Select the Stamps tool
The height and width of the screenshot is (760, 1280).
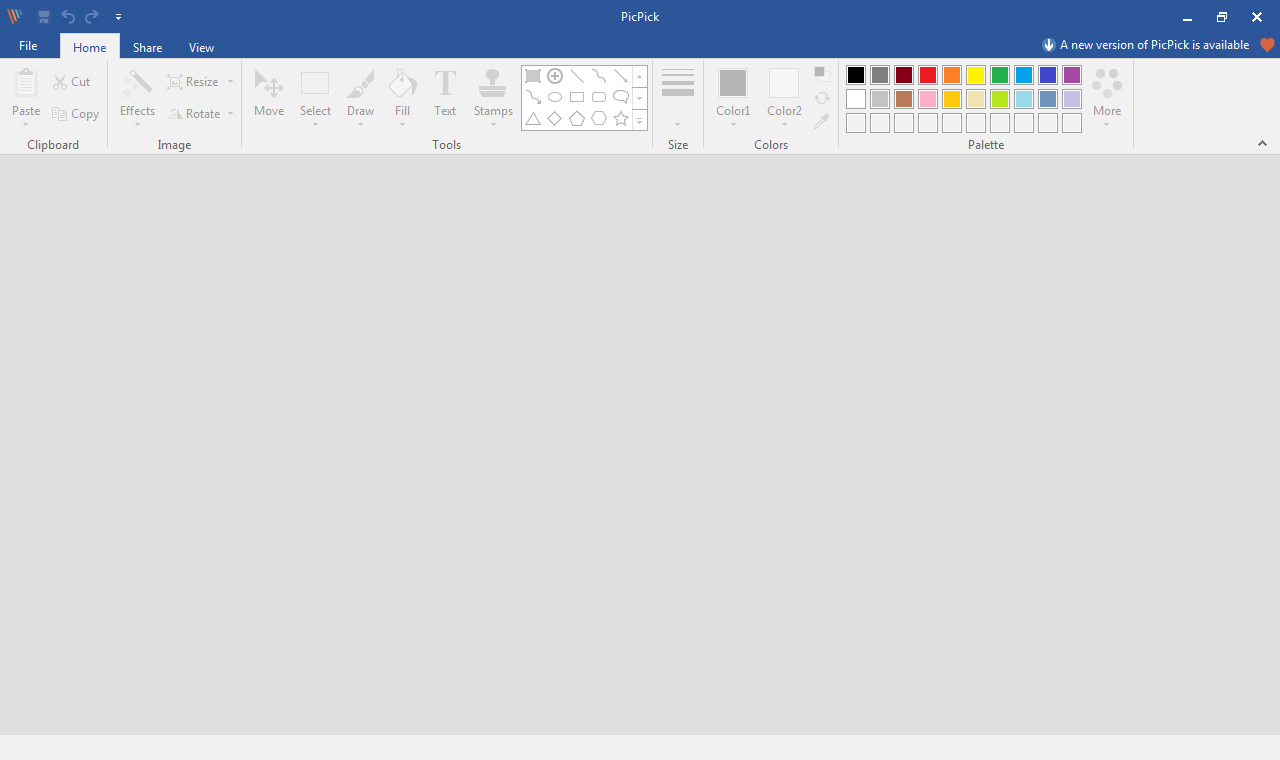pyautogui.click(x=493, y=96)
